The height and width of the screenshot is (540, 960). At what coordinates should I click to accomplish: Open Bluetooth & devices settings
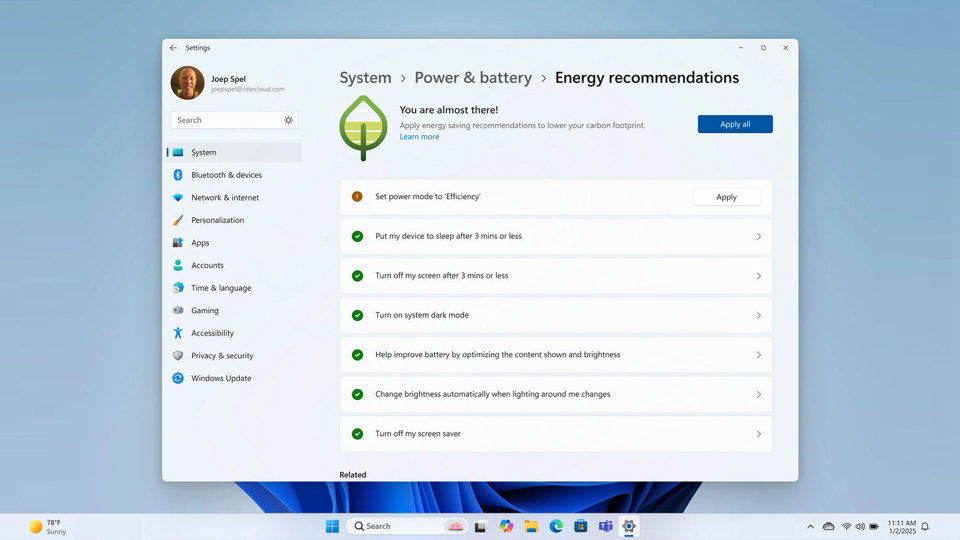(234, 175)
